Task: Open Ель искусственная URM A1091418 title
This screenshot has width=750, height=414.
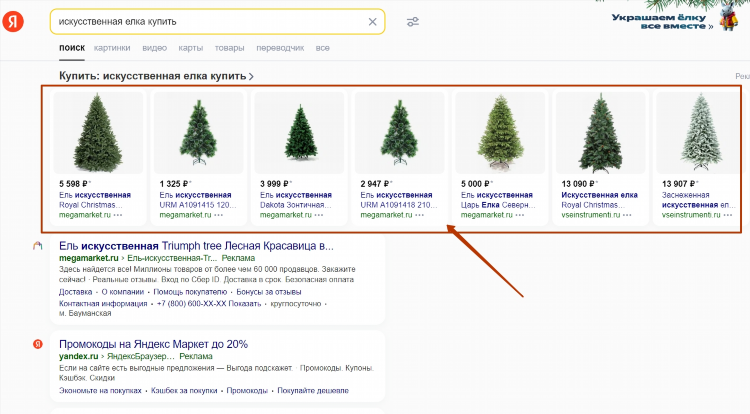Action: 398,200
